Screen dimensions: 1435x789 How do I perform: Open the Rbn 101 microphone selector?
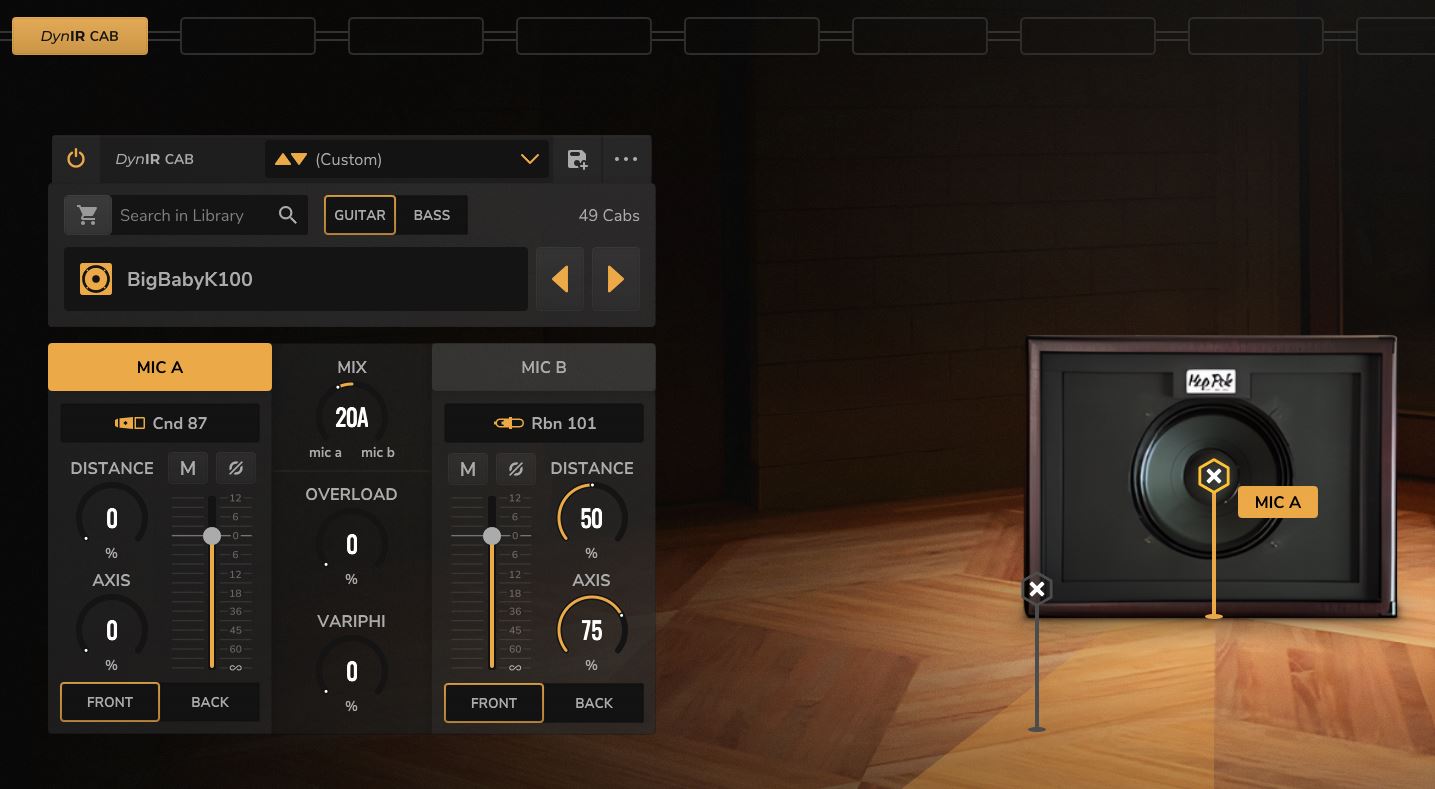click(x=544, y=423)
